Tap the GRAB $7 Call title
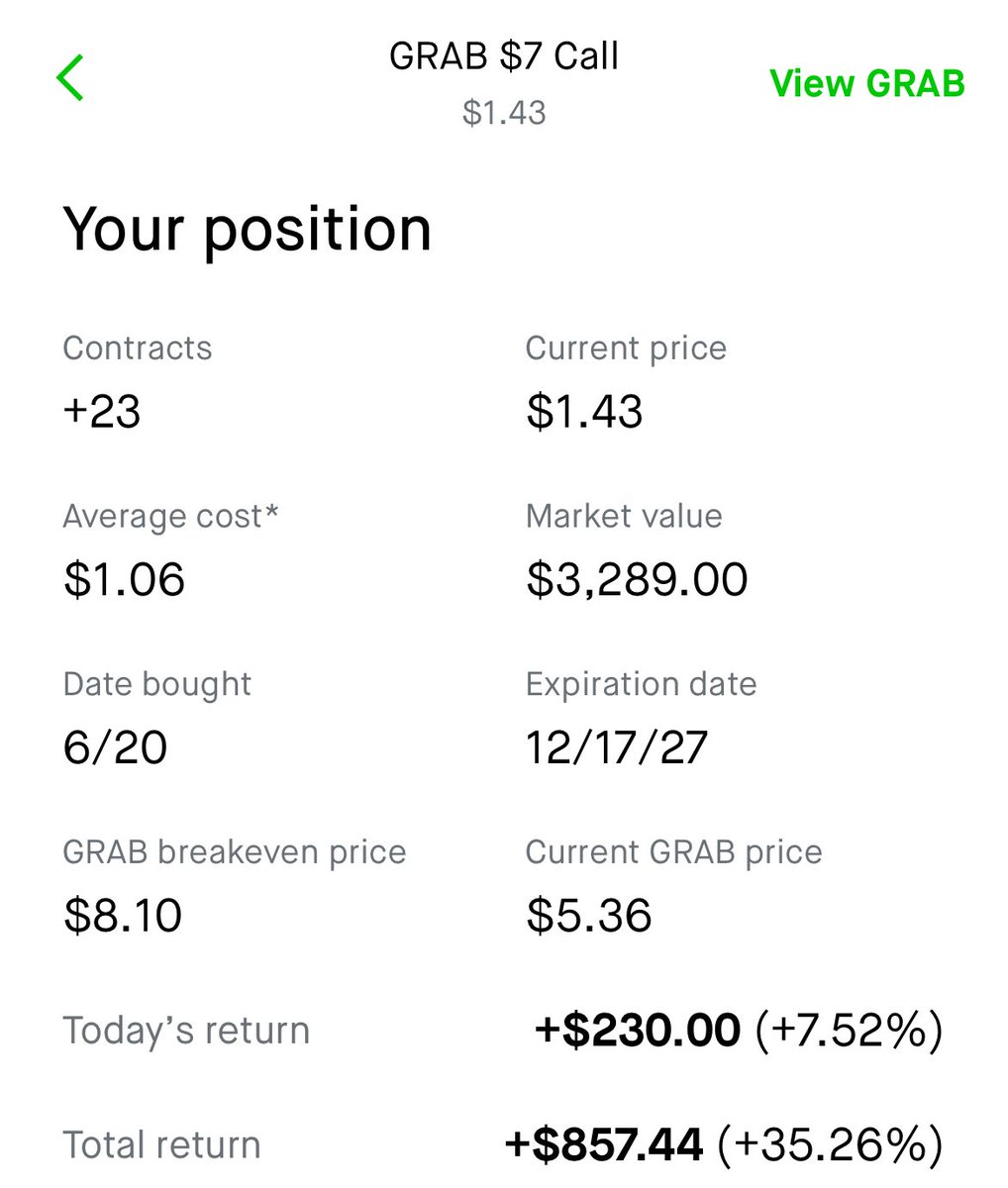 click(x=504, y=55)
